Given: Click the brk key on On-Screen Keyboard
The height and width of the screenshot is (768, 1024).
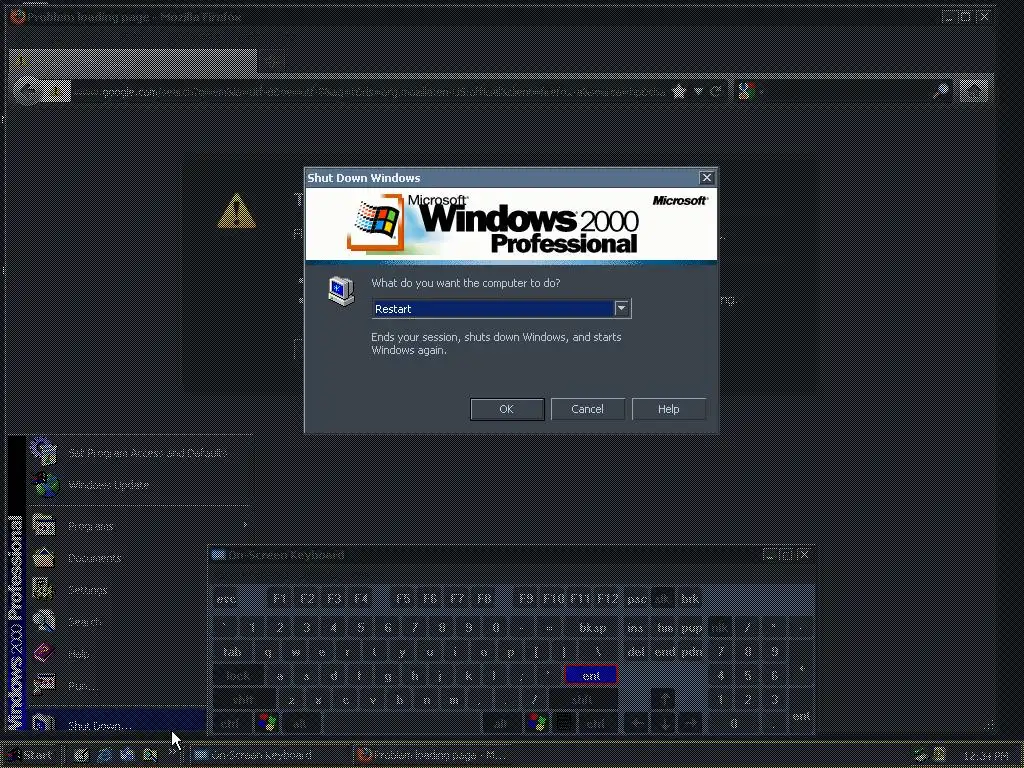Looking at the screenshot, I should click(690, 599).
